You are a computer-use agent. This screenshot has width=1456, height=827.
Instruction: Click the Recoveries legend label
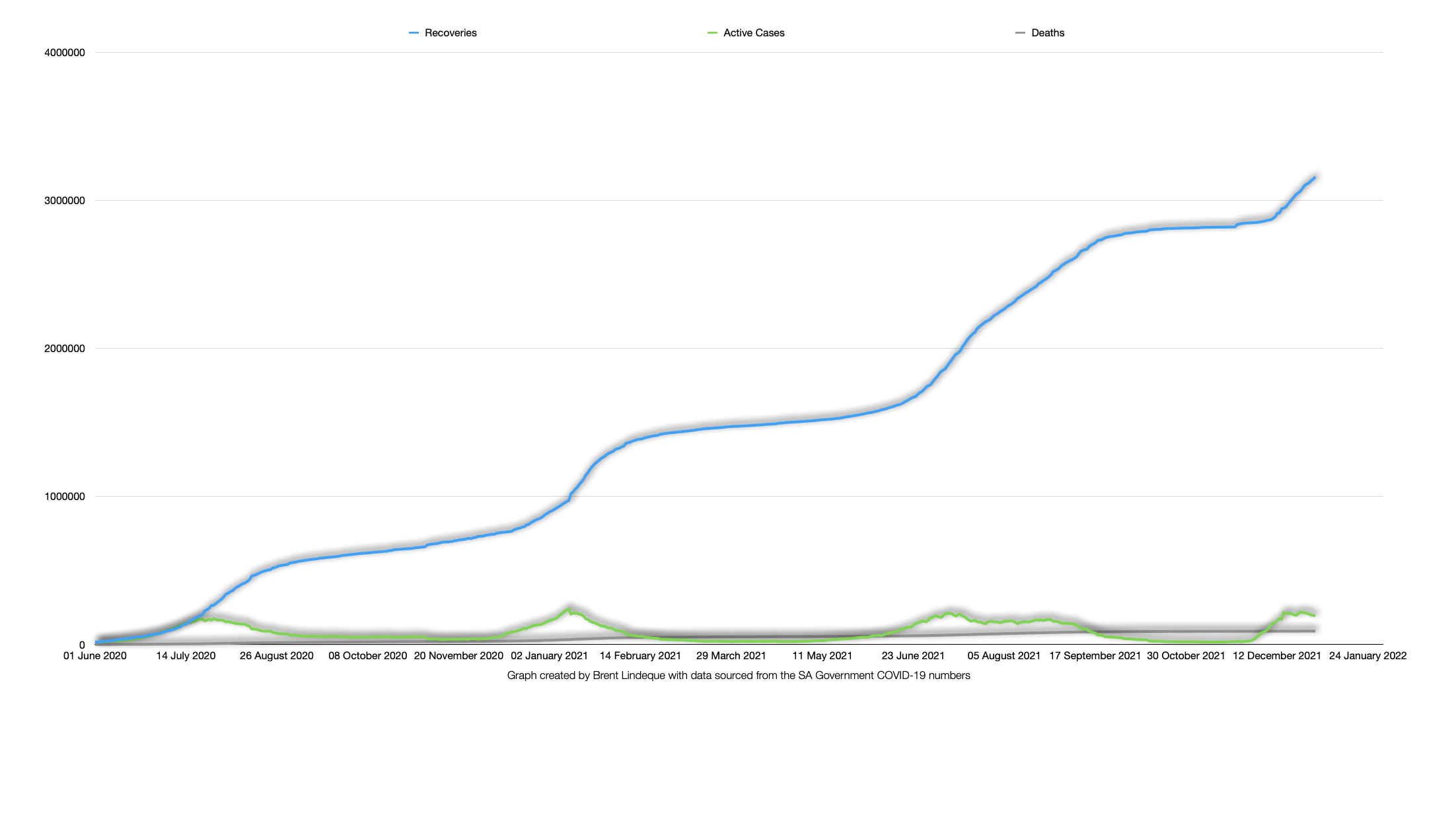pos(451,33)
